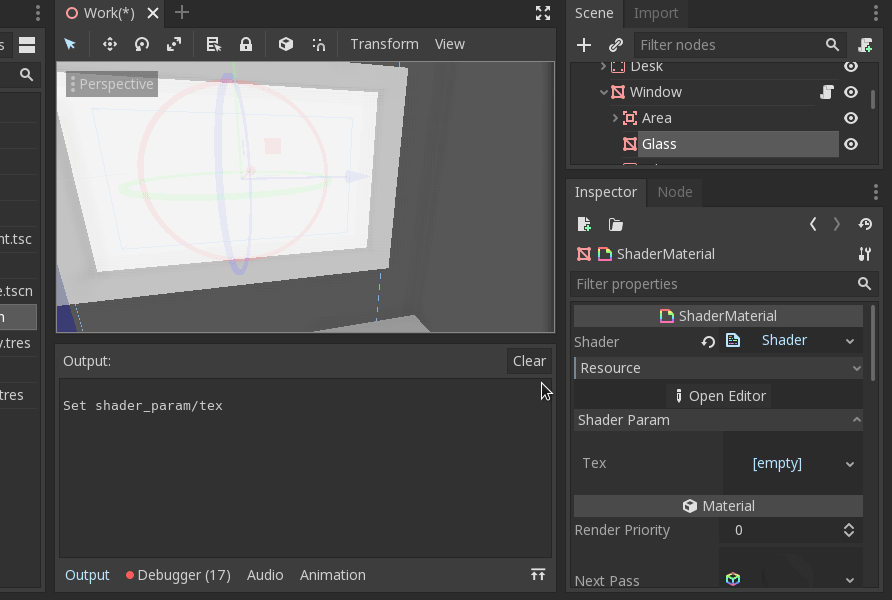Click the Add new node plus icon
Viewport: 892px width, 600px height.
coord(584,45)
